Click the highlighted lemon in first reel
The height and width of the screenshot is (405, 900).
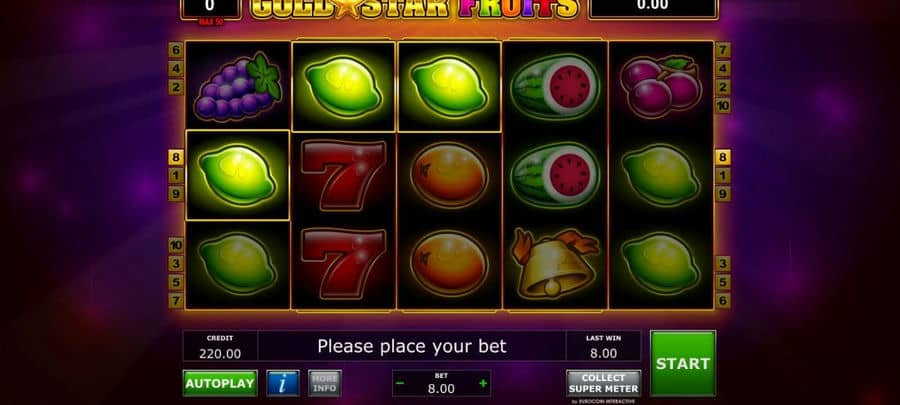tap(237, 175)
